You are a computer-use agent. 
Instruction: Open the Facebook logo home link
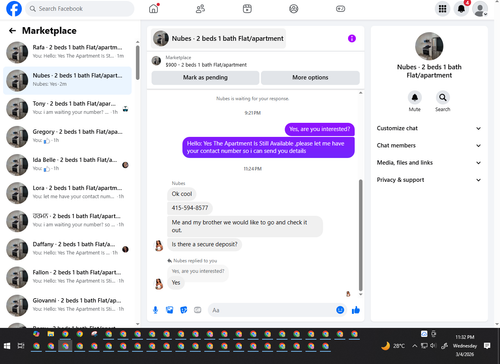pos(14,9)
